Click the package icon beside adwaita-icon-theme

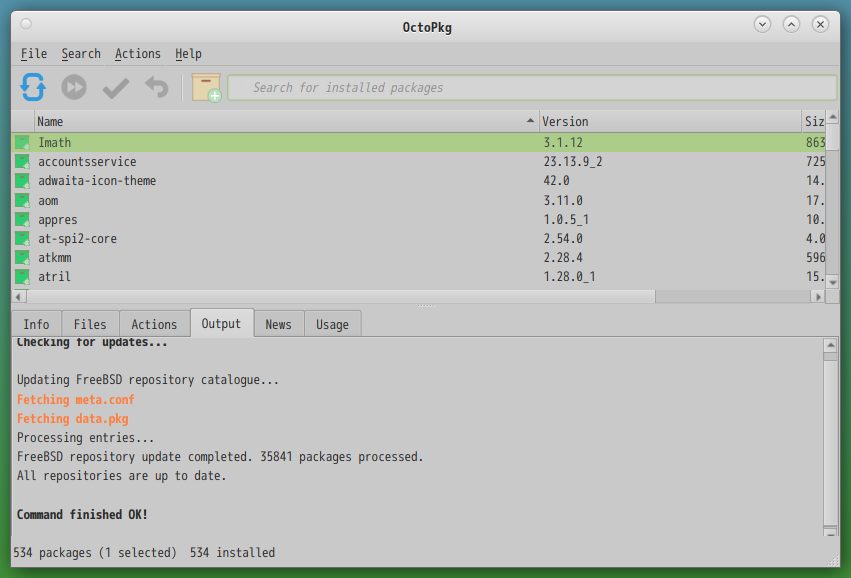click(22, 181)
